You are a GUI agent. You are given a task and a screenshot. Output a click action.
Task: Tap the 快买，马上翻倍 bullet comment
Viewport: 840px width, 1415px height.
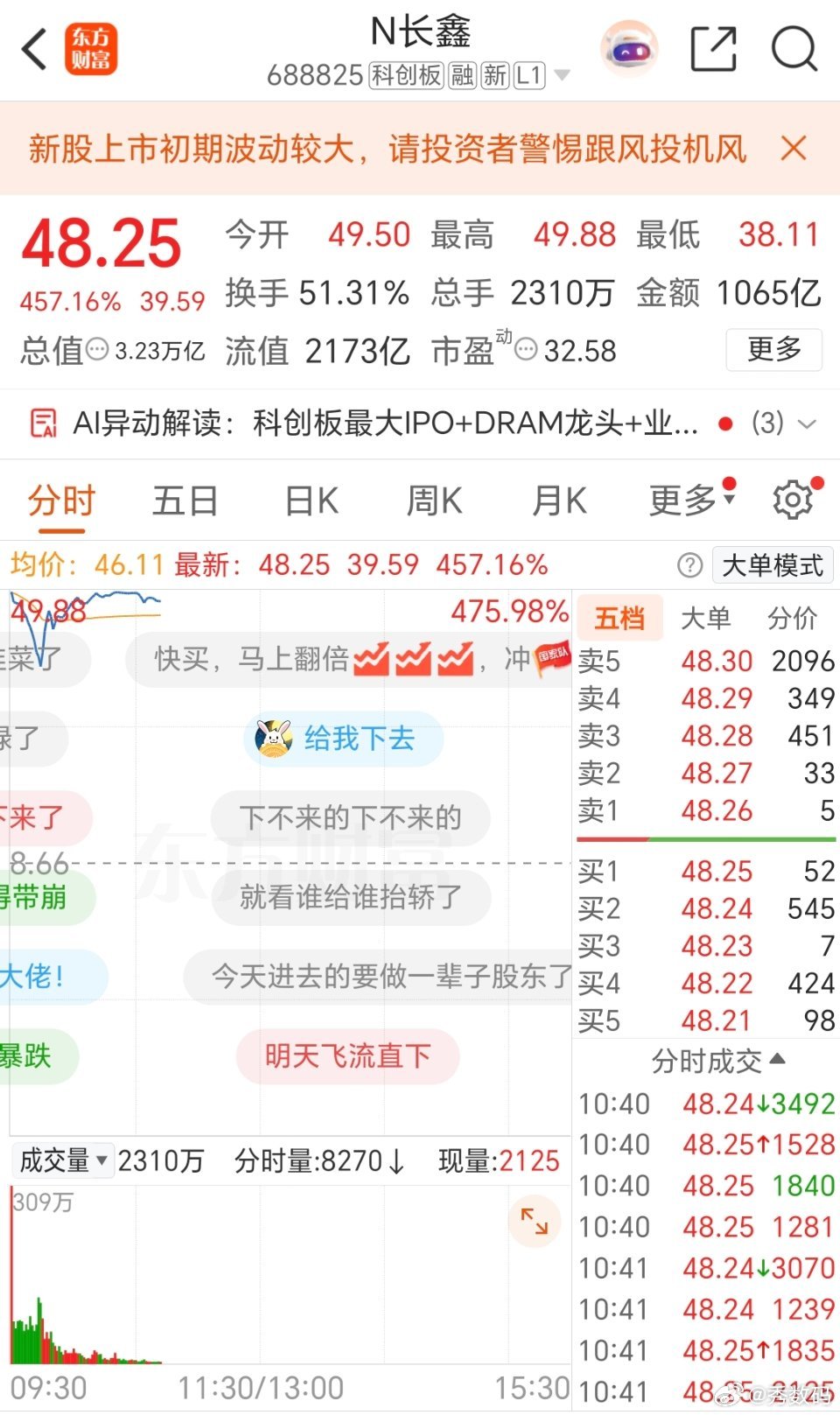(x=348, y=659)
